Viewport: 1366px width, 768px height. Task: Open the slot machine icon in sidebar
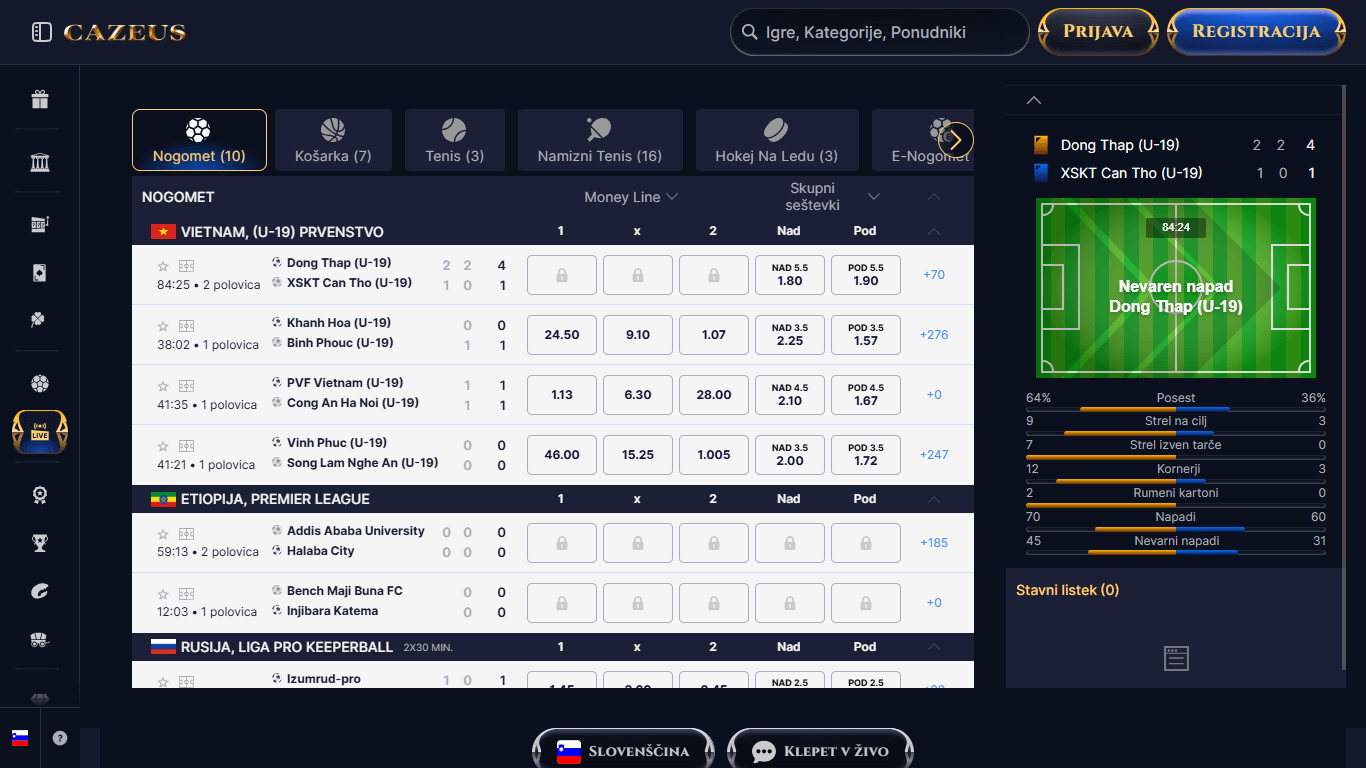tap(40, 224)
